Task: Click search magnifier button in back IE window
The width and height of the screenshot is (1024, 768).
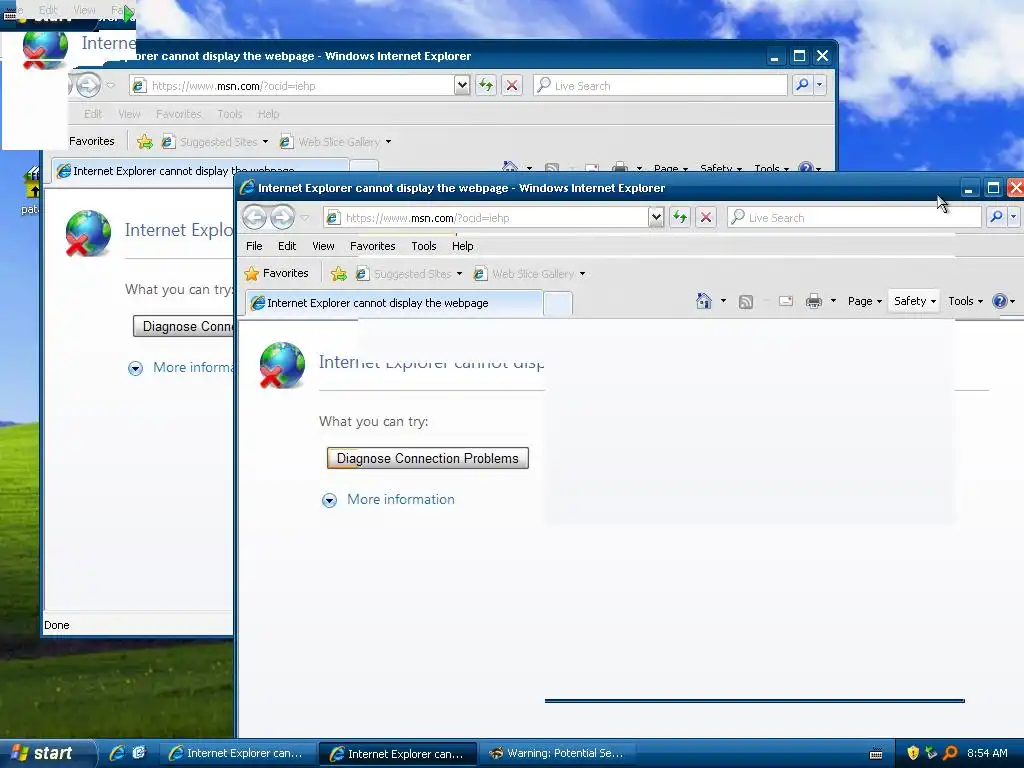Action: pos(802,85)
